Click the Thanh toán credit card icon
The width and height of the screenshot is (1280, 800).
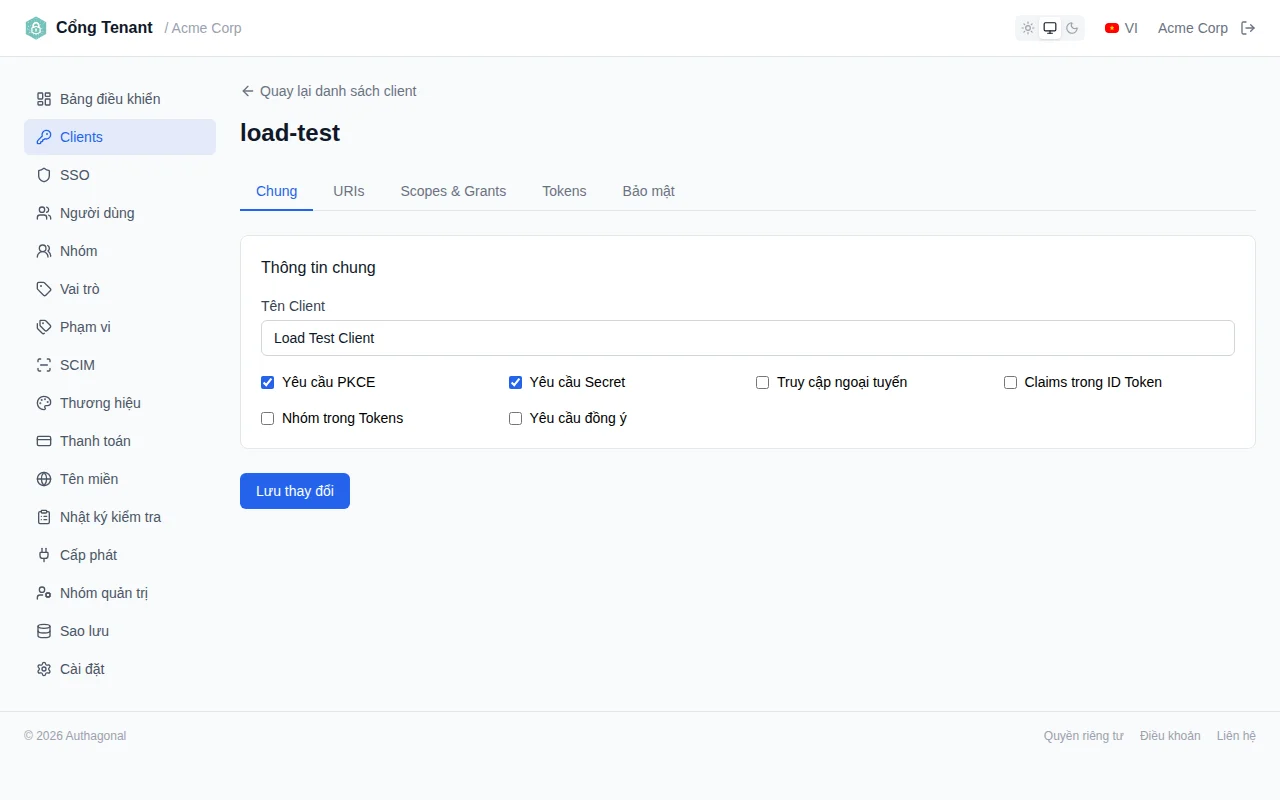click(44, 441)
